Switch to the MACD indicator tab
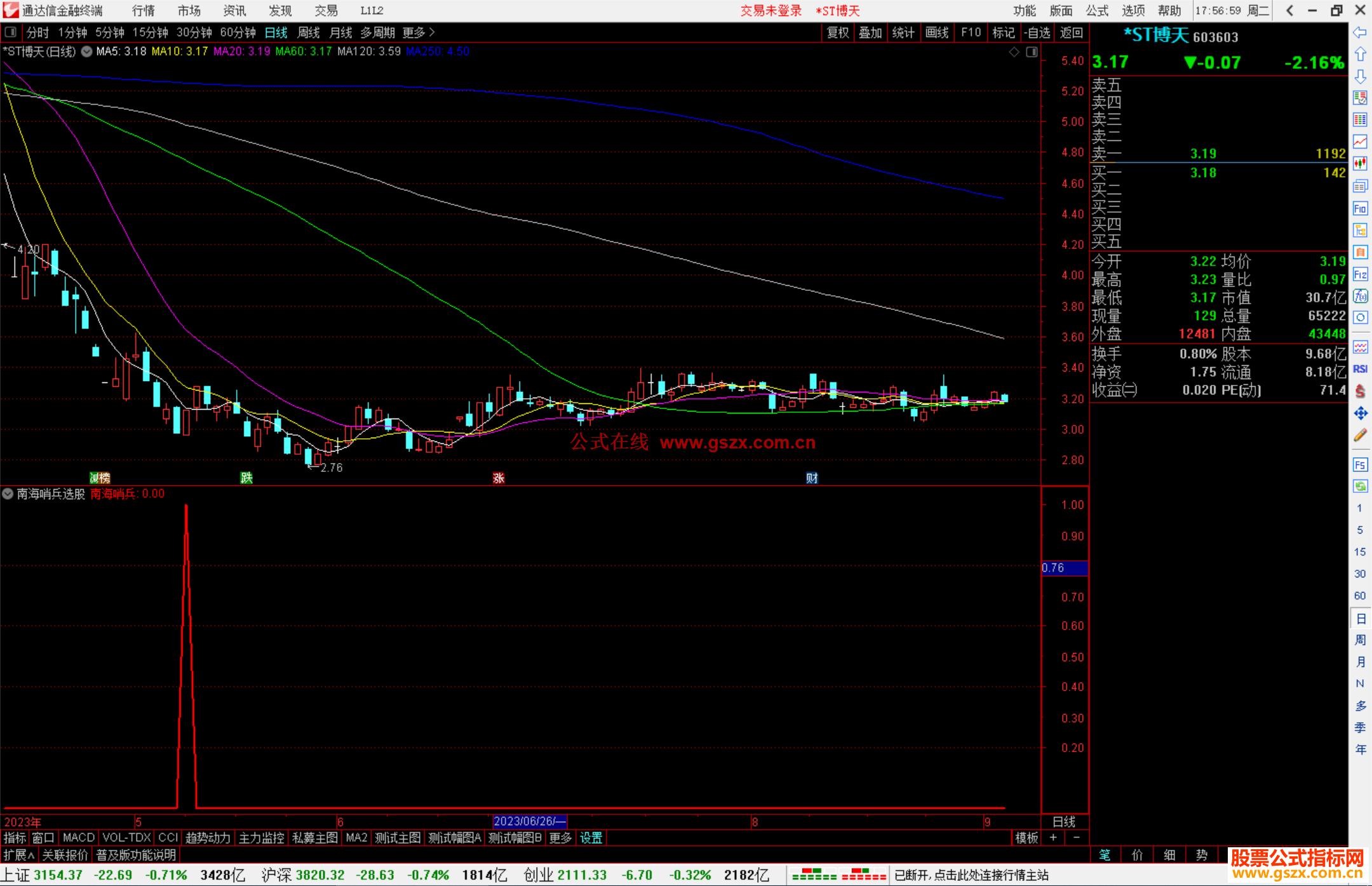Screen dimensions: 1372x886 point(78,838)
